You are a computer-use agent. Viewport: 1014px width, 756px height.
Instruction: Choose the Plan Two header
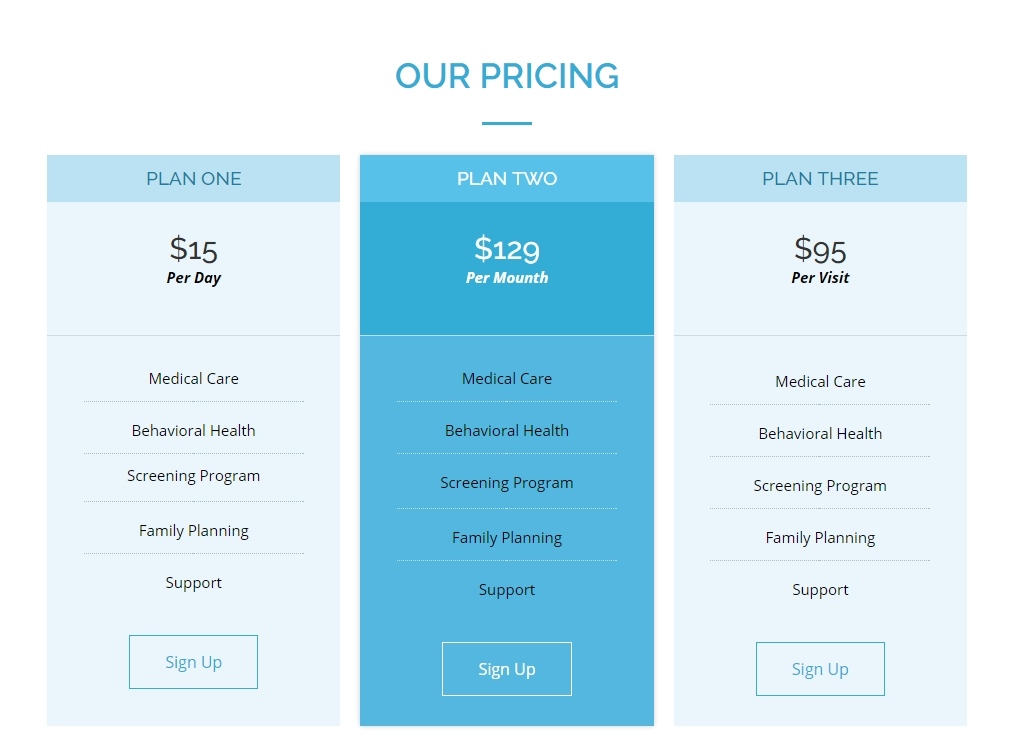click(507, 179)
